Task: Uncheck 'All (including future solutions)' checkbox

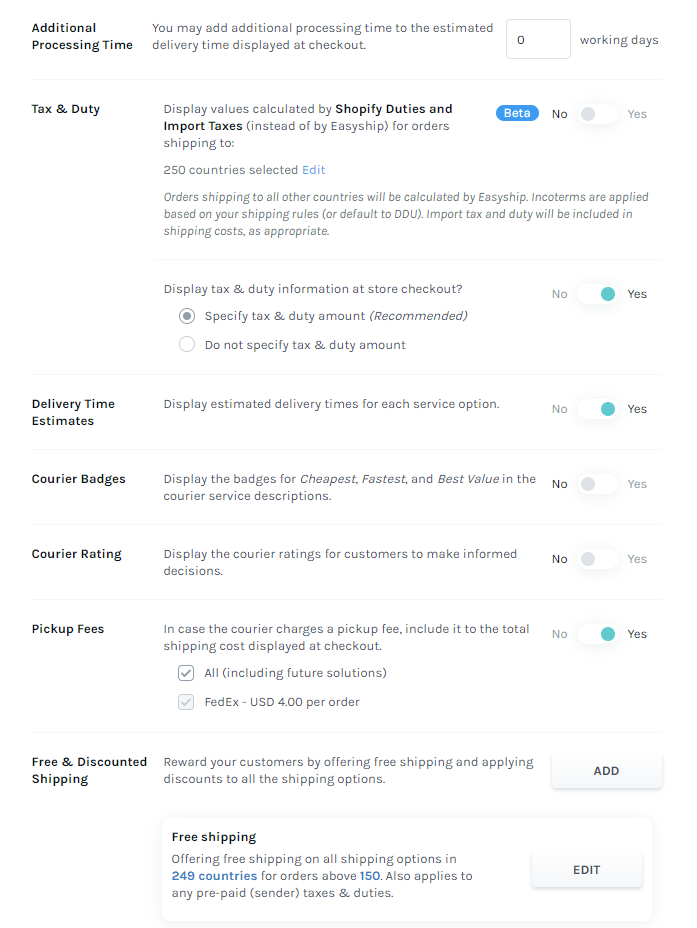Action: (186, 673)
